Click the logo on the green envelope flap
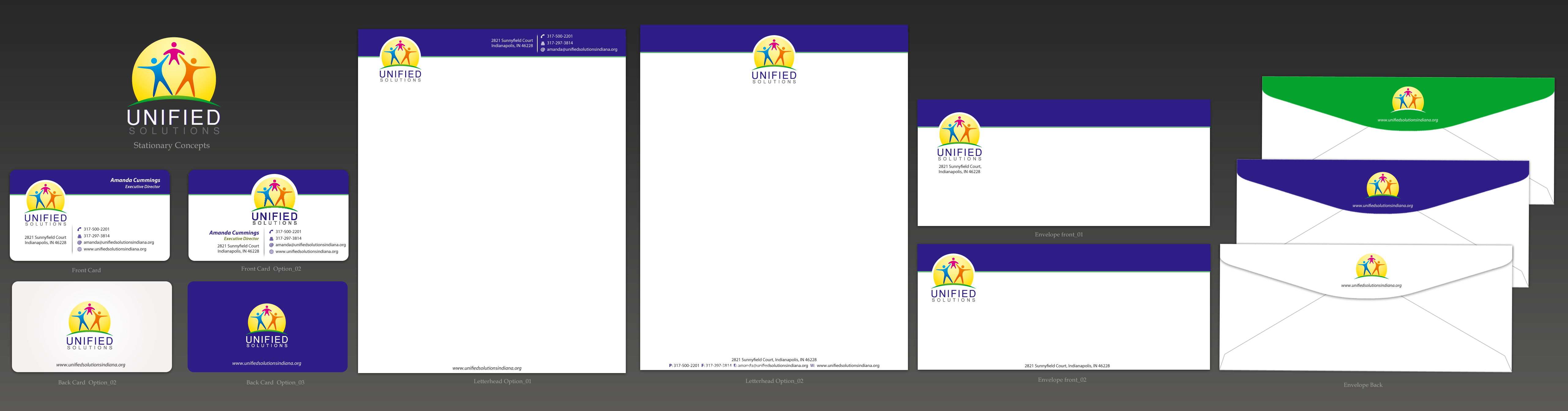 [1407, 100]
